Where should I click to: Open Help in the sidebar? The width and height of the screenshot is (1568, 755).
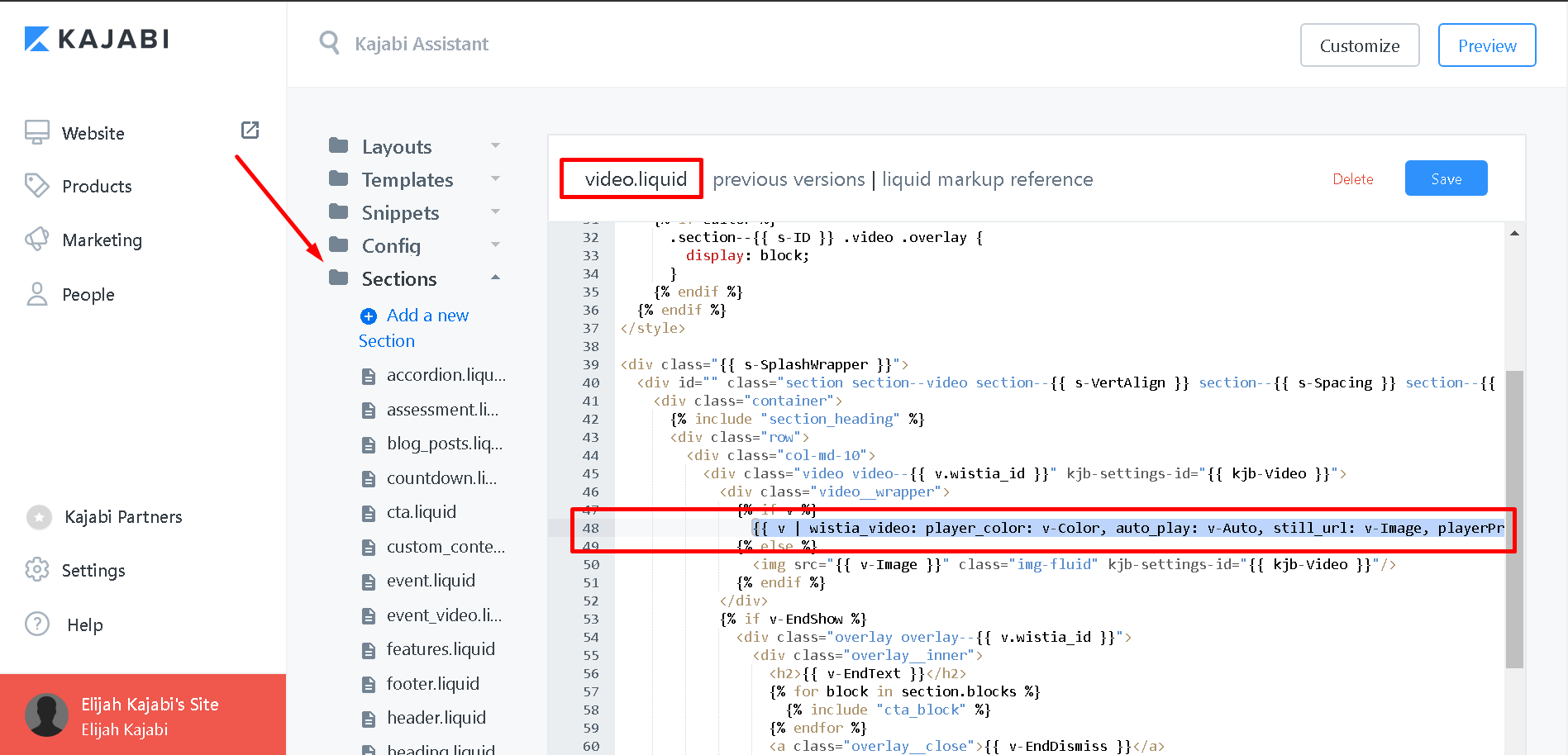pyautogui.click(x=85, y=625)
